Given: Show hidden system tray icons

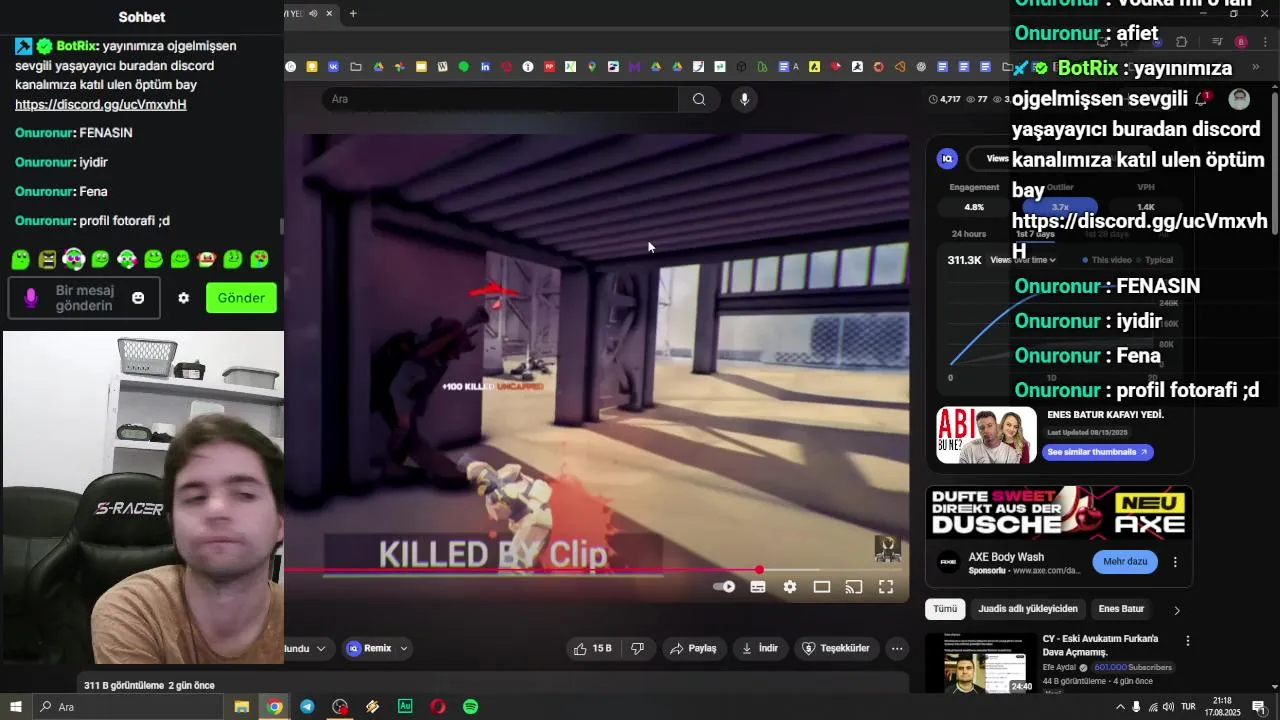Looking at the screenshot, I should (1119, 707).
